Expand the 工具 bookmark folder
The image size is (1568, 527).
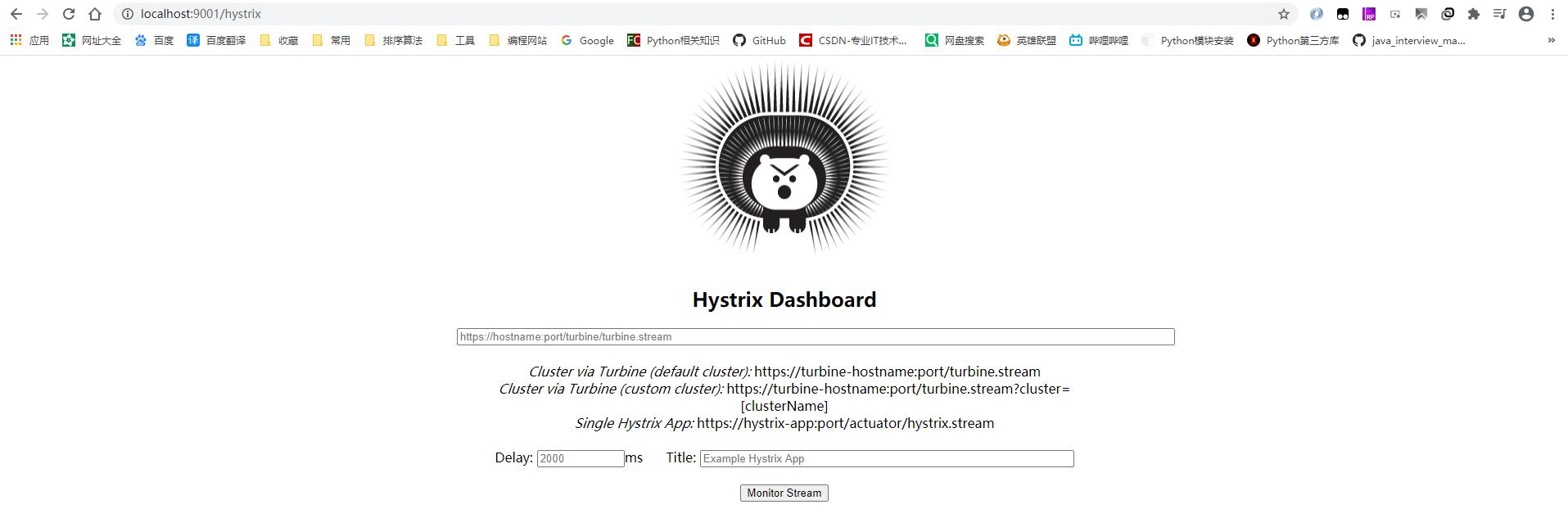[455, 40]
